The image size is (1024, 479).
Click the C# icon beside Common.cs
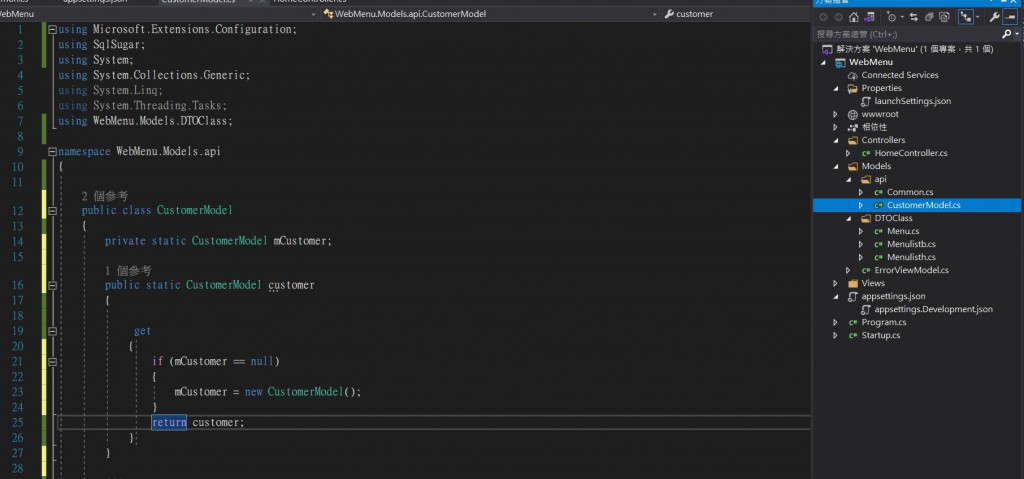point(878,192)
